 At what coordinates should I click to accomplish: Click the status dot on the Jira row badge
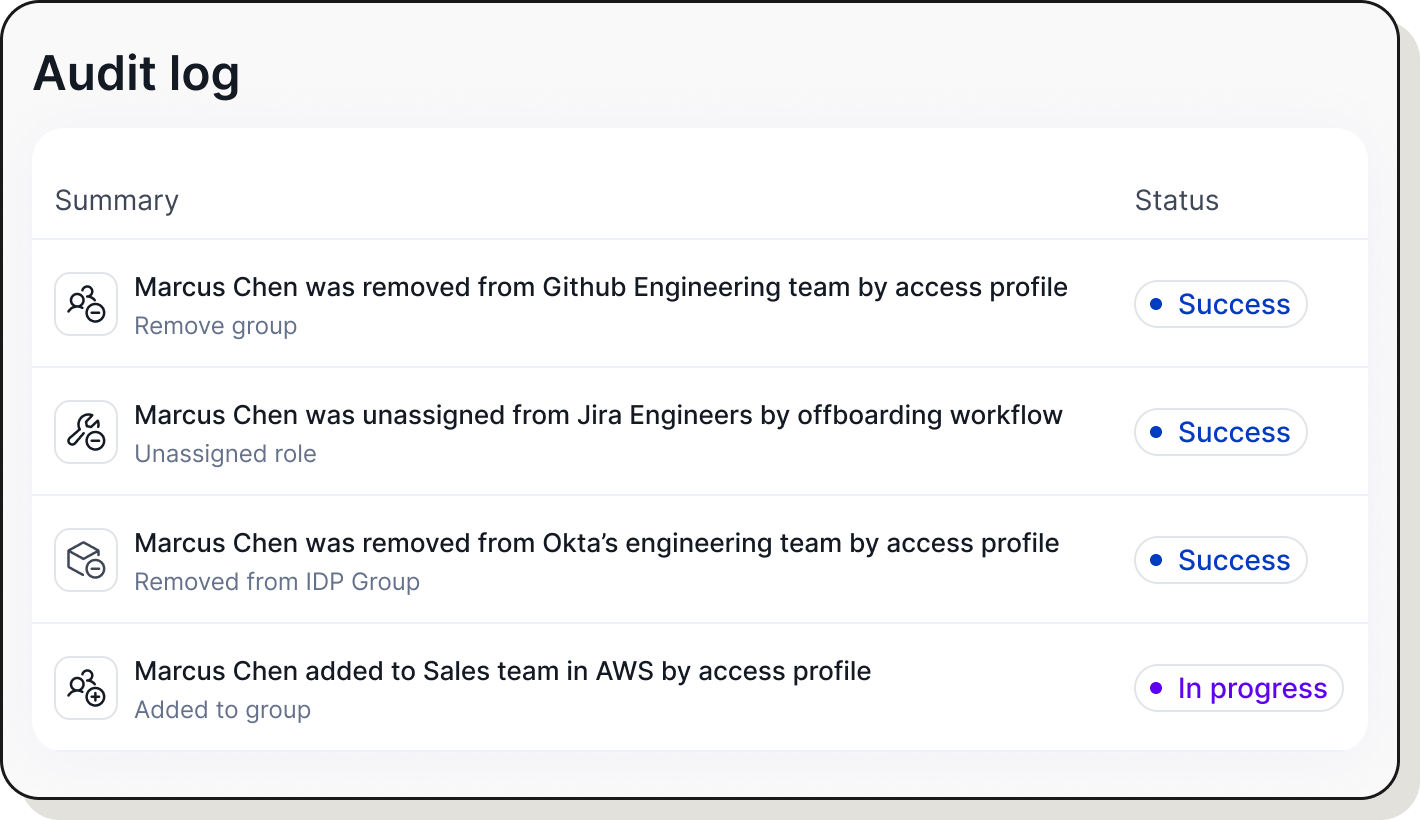coord(1157,432)
